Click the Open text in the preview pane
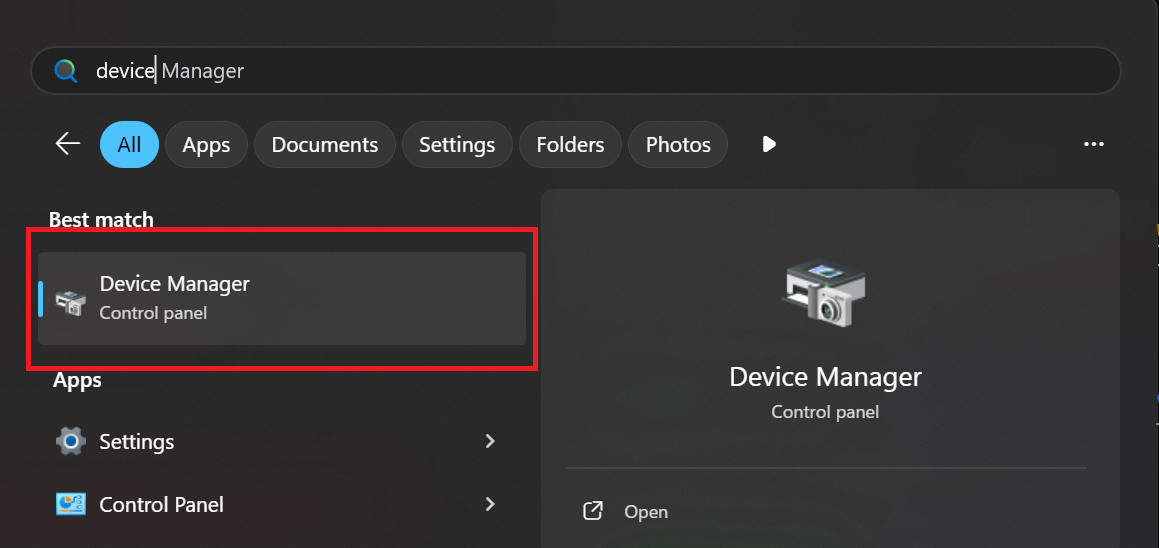This screenshot has width=1159, height=548. pos(646,511)
